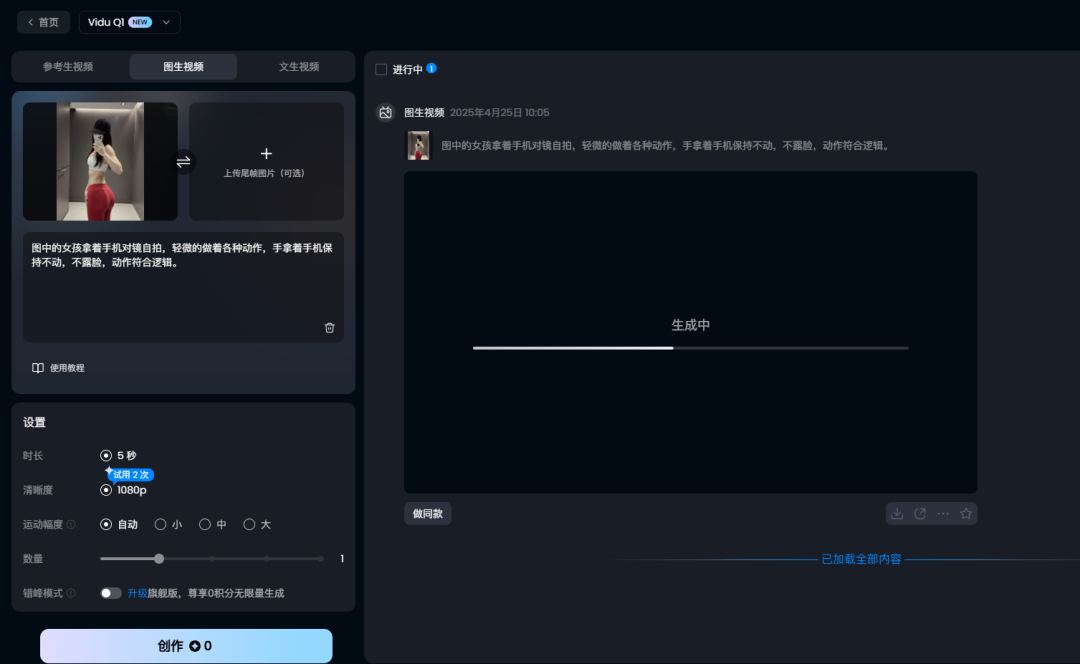Click the star favorite icon
This screenshot has width=1080, height=664.
[x=966, y=513]
